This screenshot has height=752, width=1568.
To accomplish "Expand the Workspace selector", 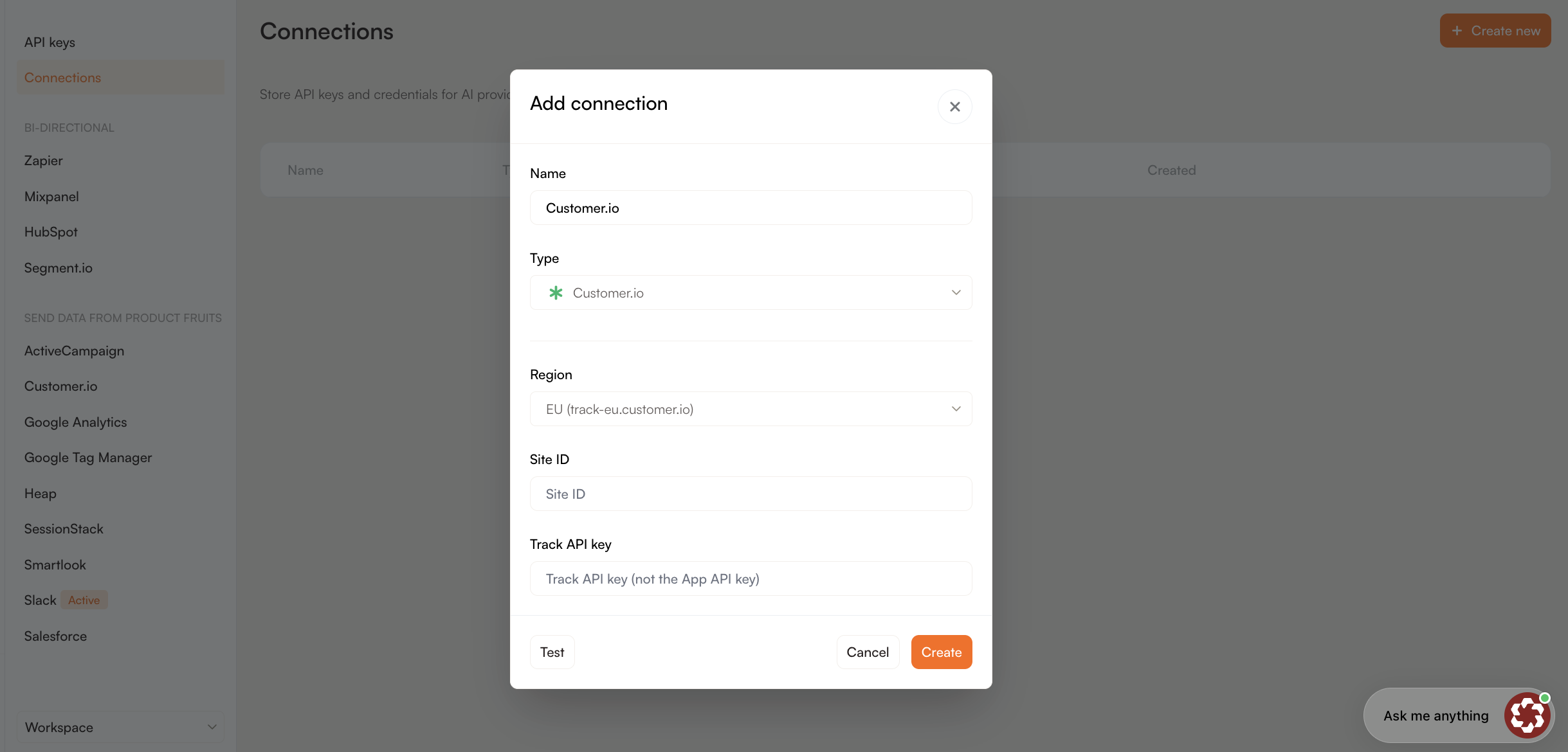I will coord(120,728).
